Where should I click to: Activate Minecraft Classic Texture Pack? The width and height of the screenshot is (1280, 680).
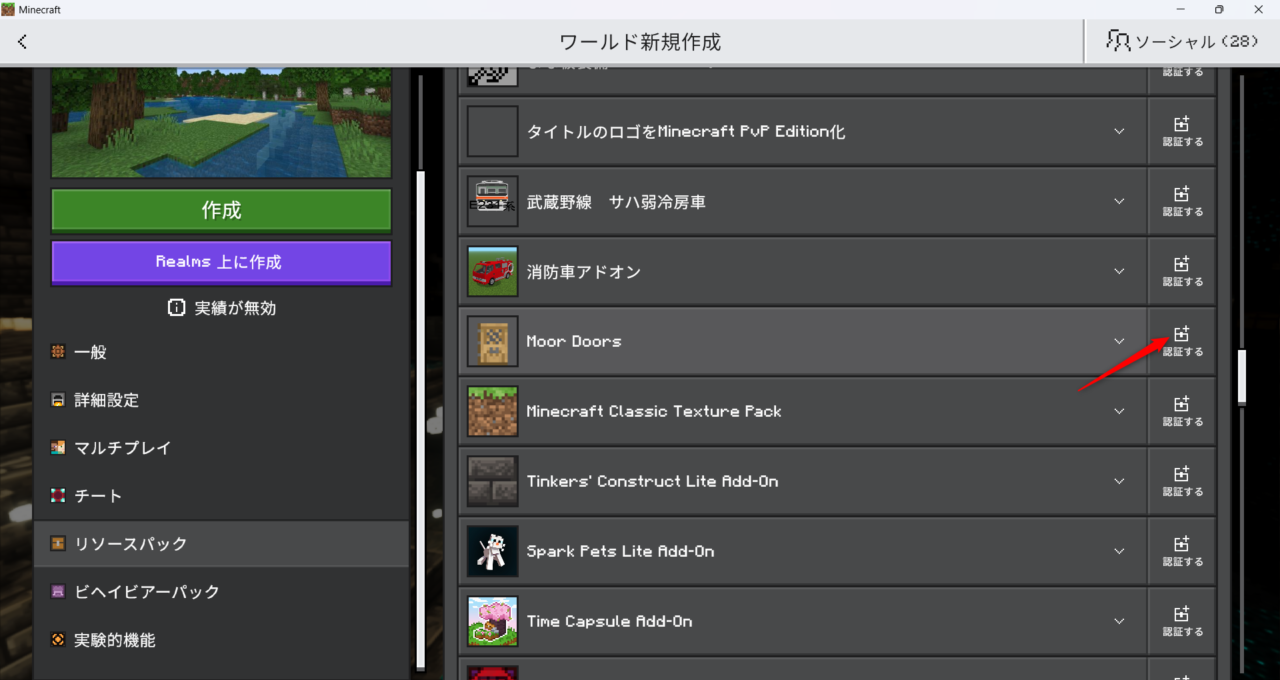pos(1182,411)
